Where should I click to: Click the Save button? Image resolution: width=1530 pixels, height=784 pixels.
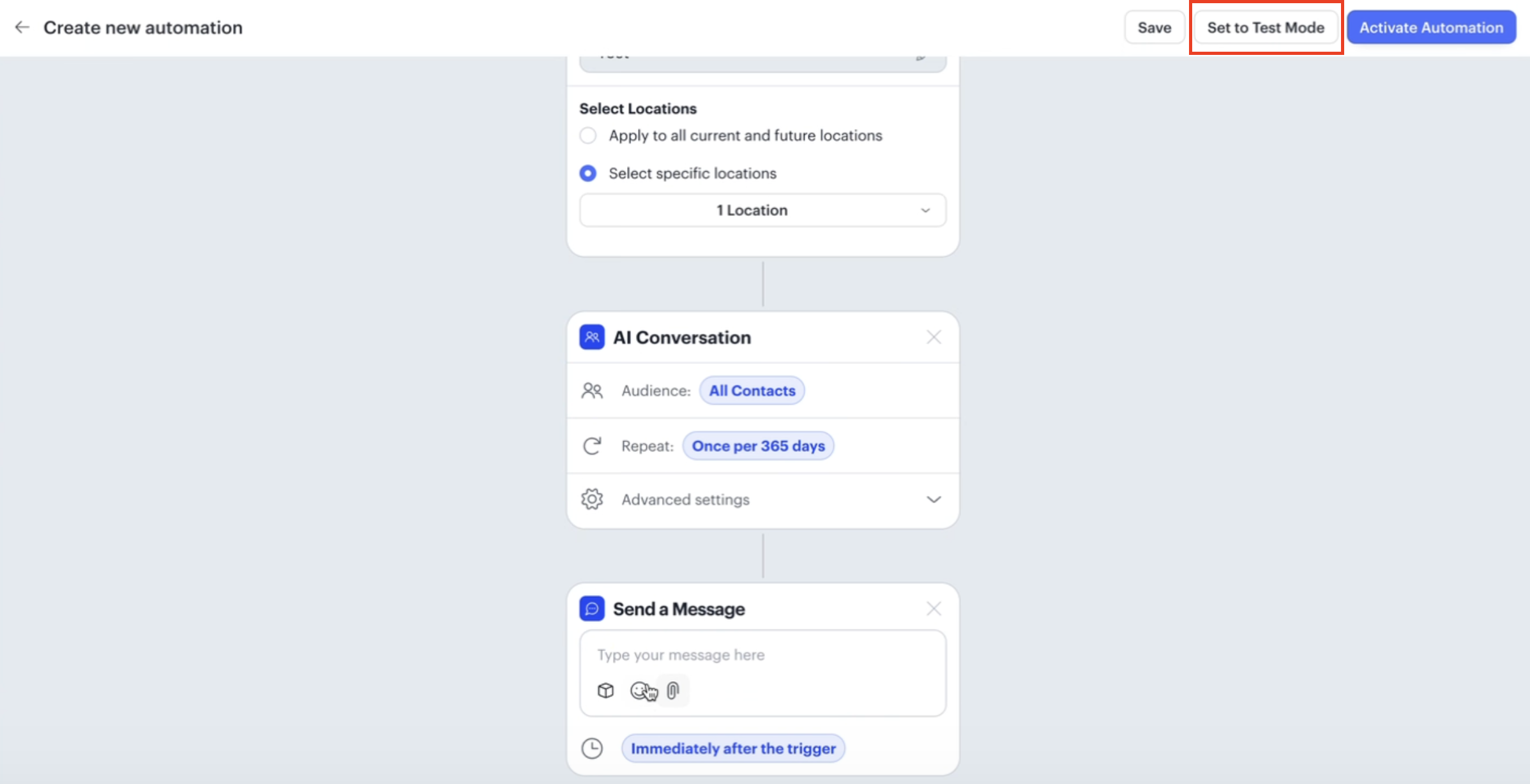[x=1154, y=27]
